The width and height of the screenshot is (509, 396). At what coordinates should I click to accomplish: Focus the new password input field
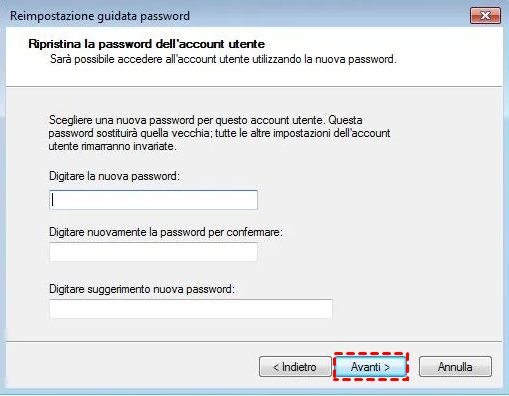[153, 200]
